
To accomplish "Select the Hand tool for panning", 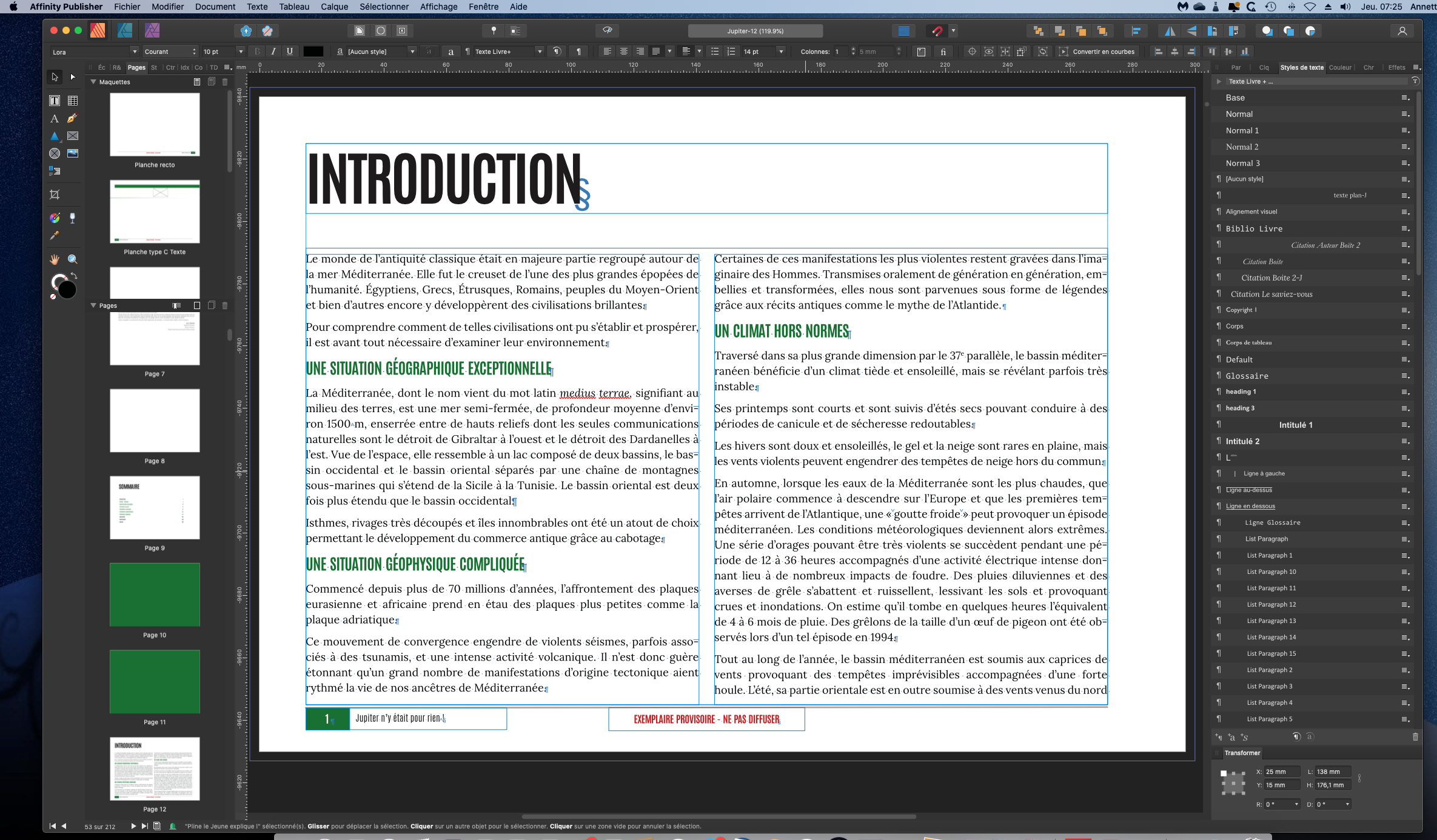I will 54,259.
